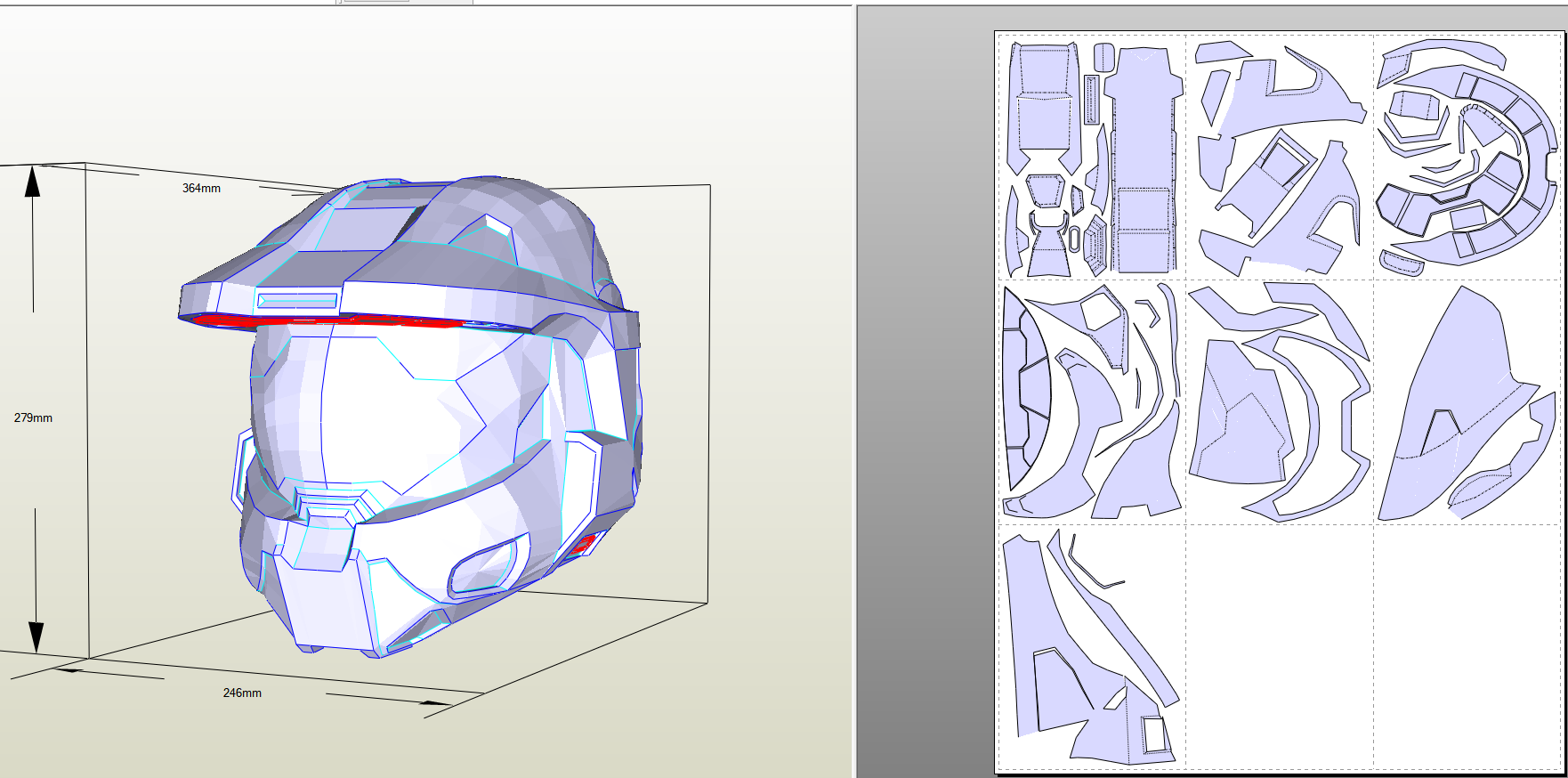Pick the long red open edge under the helmet brim
This screenshot has width=1568, height=778.
pos(329,320)
